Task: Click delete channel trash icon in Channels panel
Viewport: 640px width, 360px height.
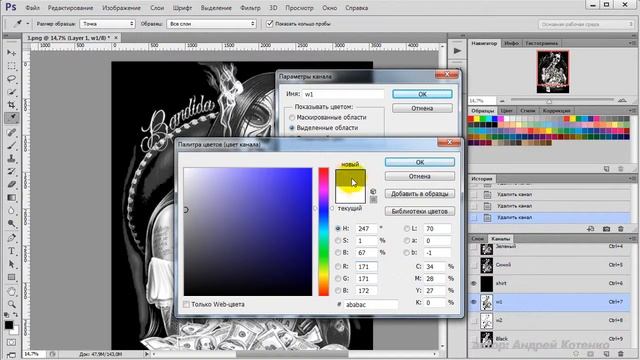Action: click(x=621, y=354)
